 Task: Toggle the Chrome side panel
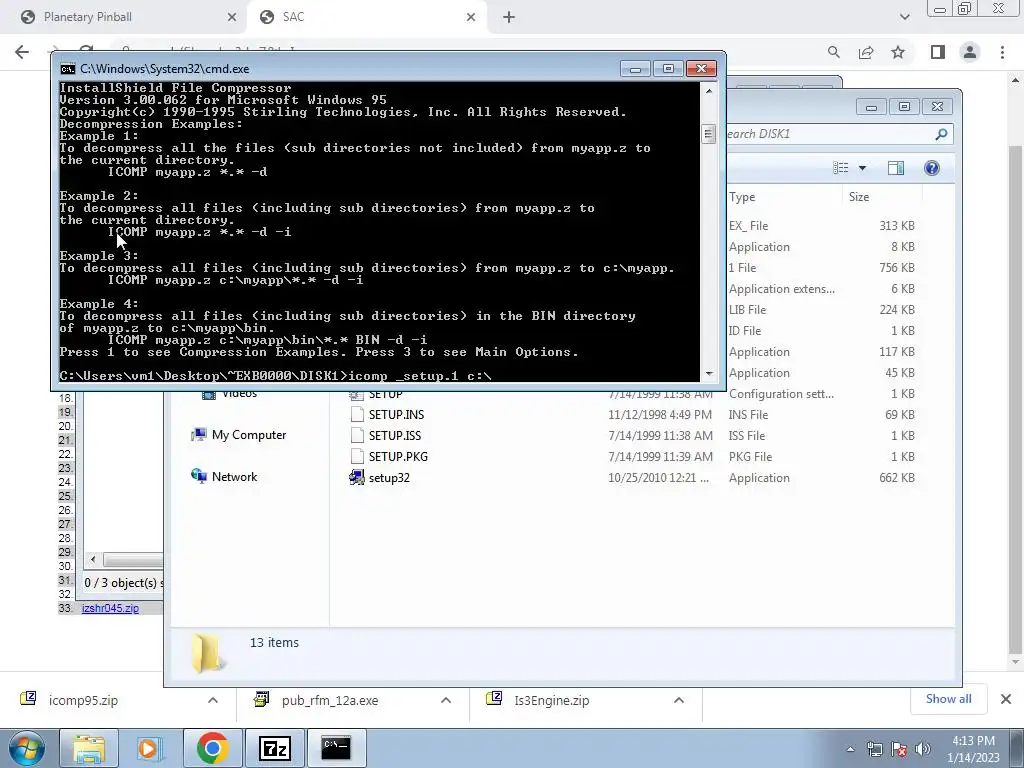pyautogui.click(x=938, y=52)
